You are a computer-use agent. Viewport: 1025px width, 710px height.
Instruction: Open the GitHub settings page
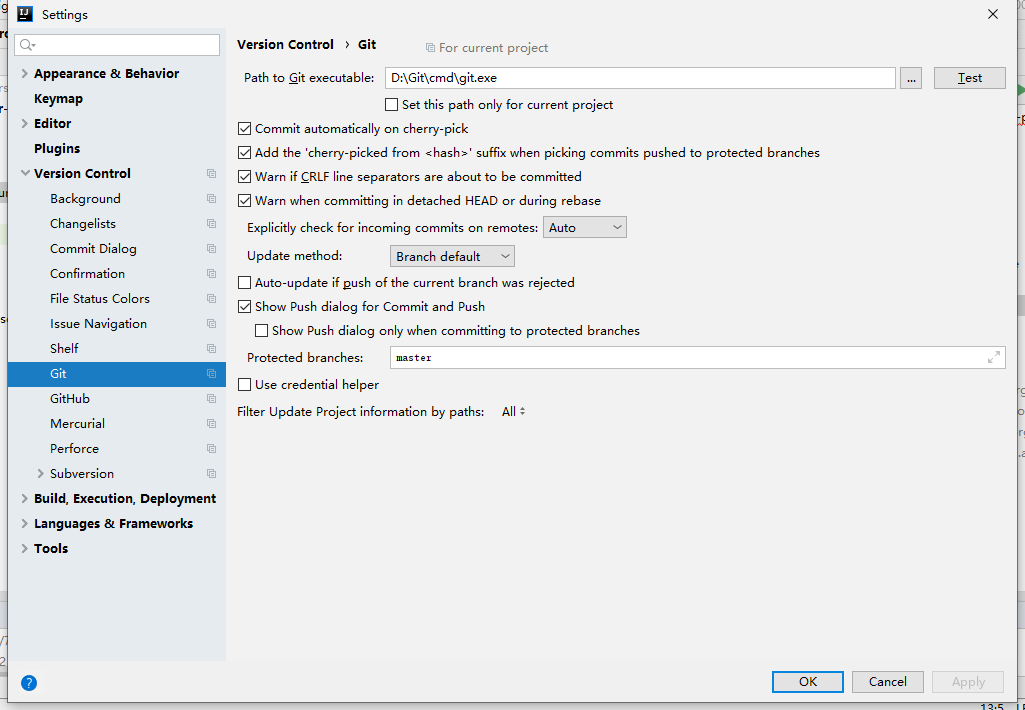click(x=70, y=399)
